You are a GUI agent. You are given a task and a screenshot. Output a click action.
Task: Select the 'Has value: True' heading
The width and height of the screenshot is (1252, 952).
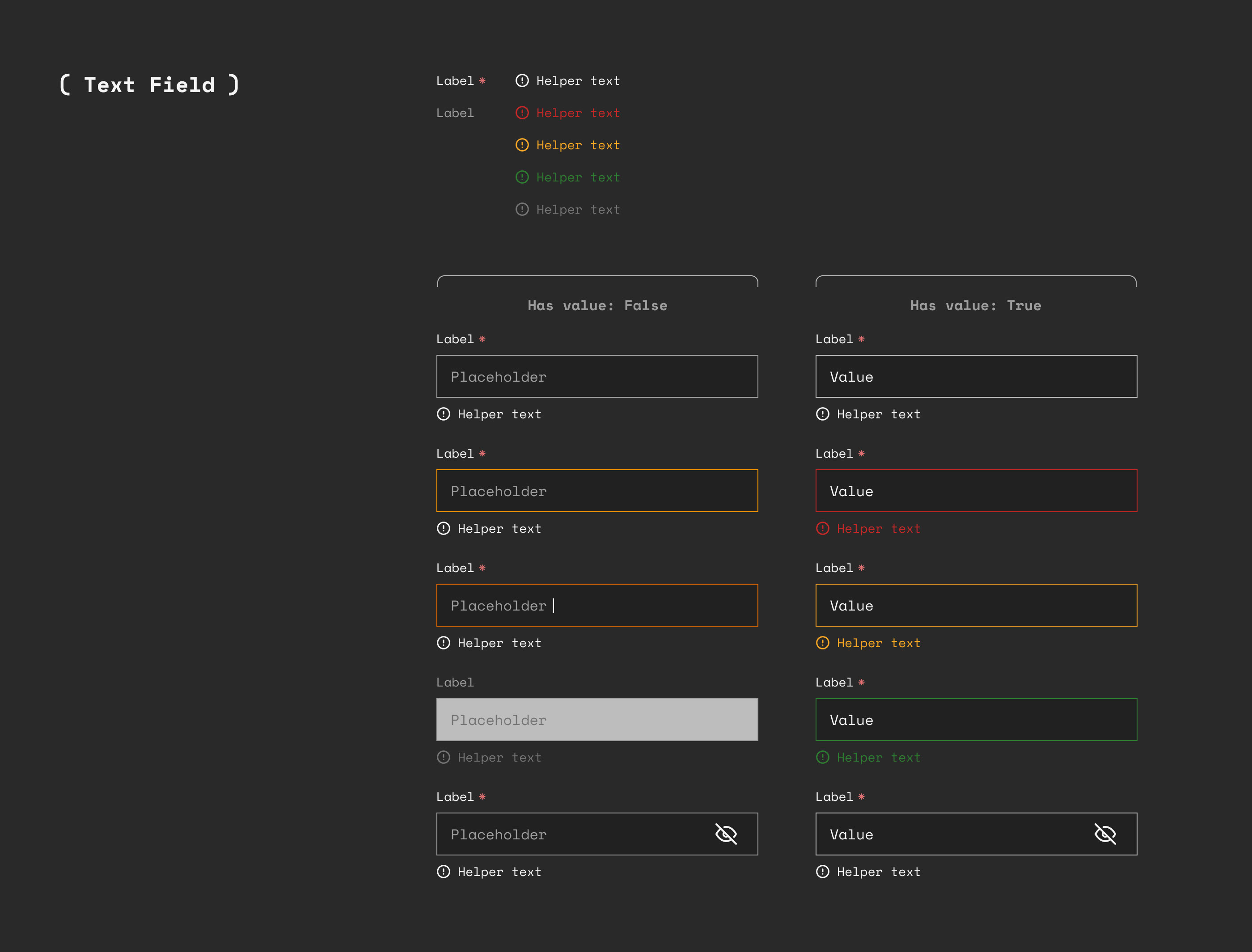coord(975,305)
